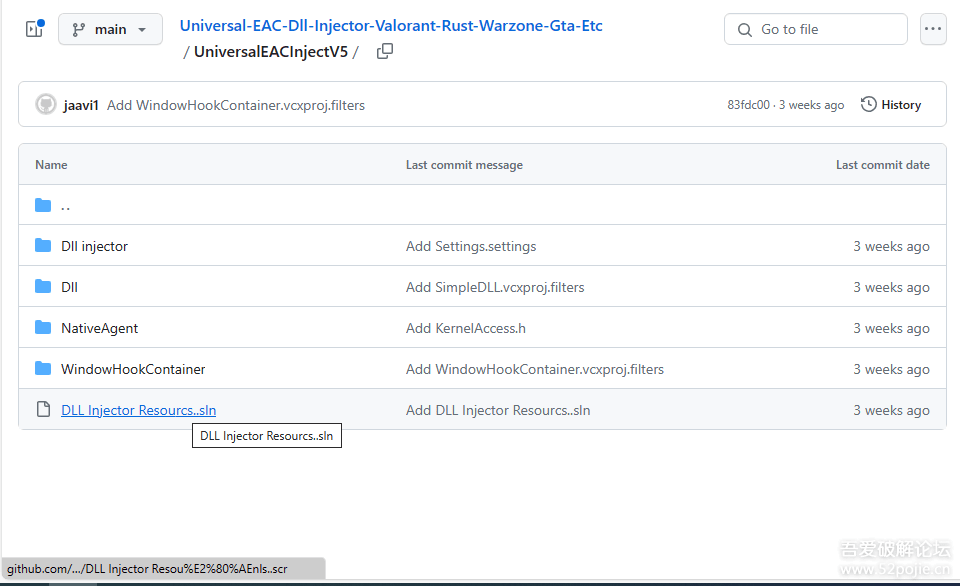Click the parent directory folder icon

click(x=43, y=205)
